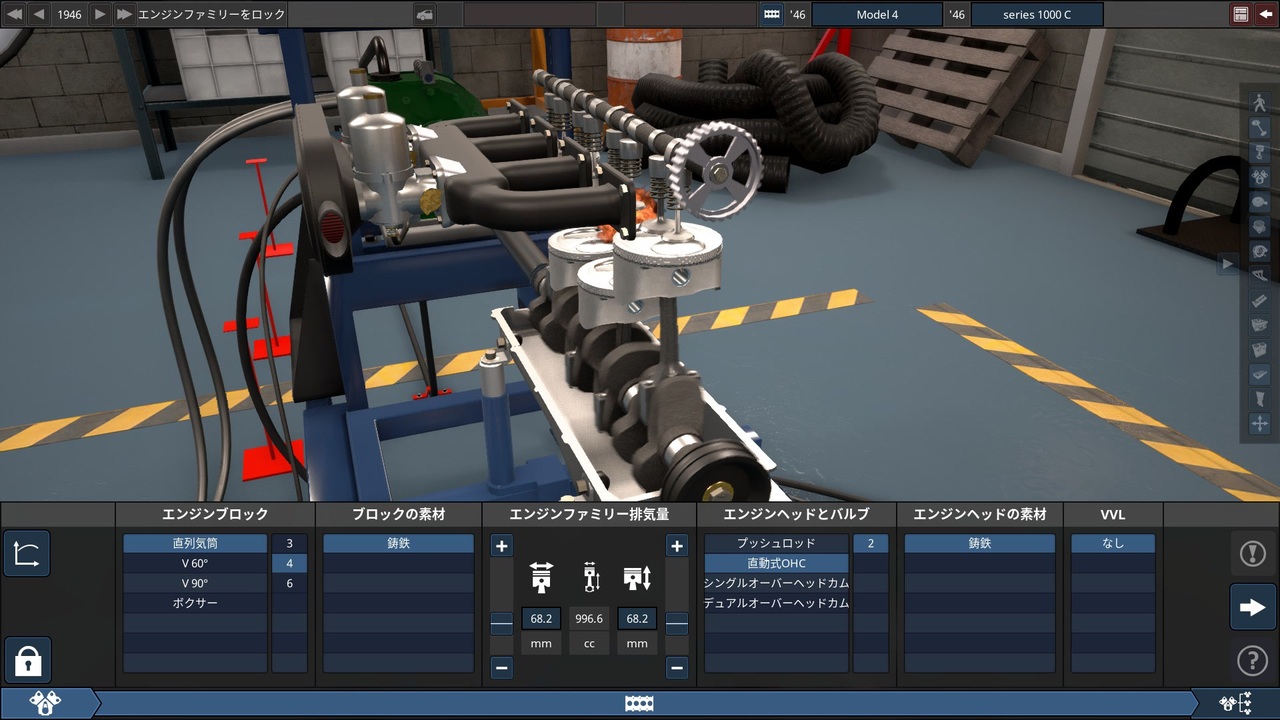The image size is (1280, 720).
Task: Click the bore 68.2 mm input field
Action: coord(541,619)
